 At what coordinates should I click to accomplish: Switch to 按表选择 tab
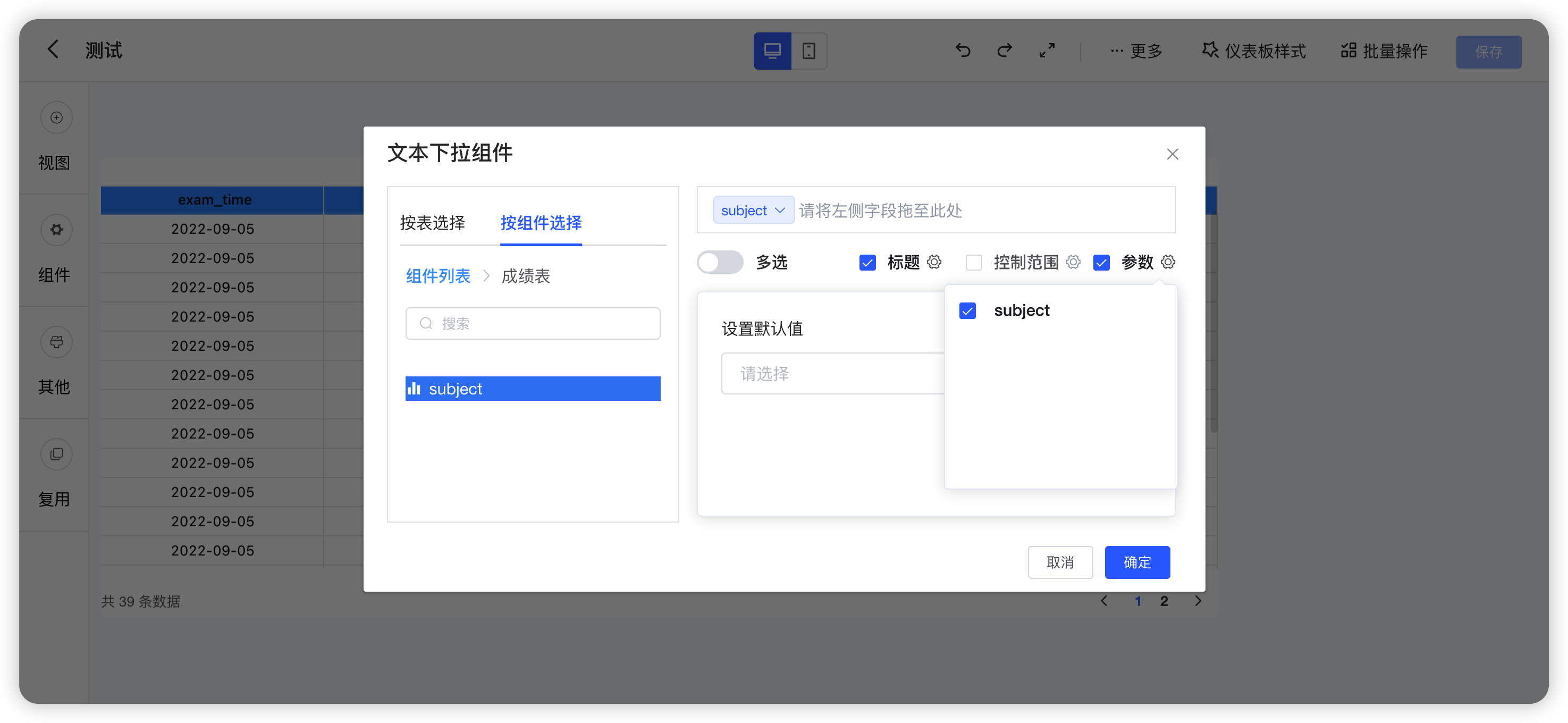[432, 223]
